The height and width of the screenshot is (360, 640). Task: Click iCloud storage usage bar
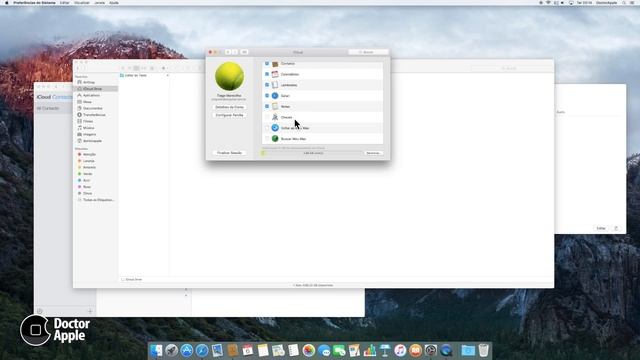click(312, 153)
